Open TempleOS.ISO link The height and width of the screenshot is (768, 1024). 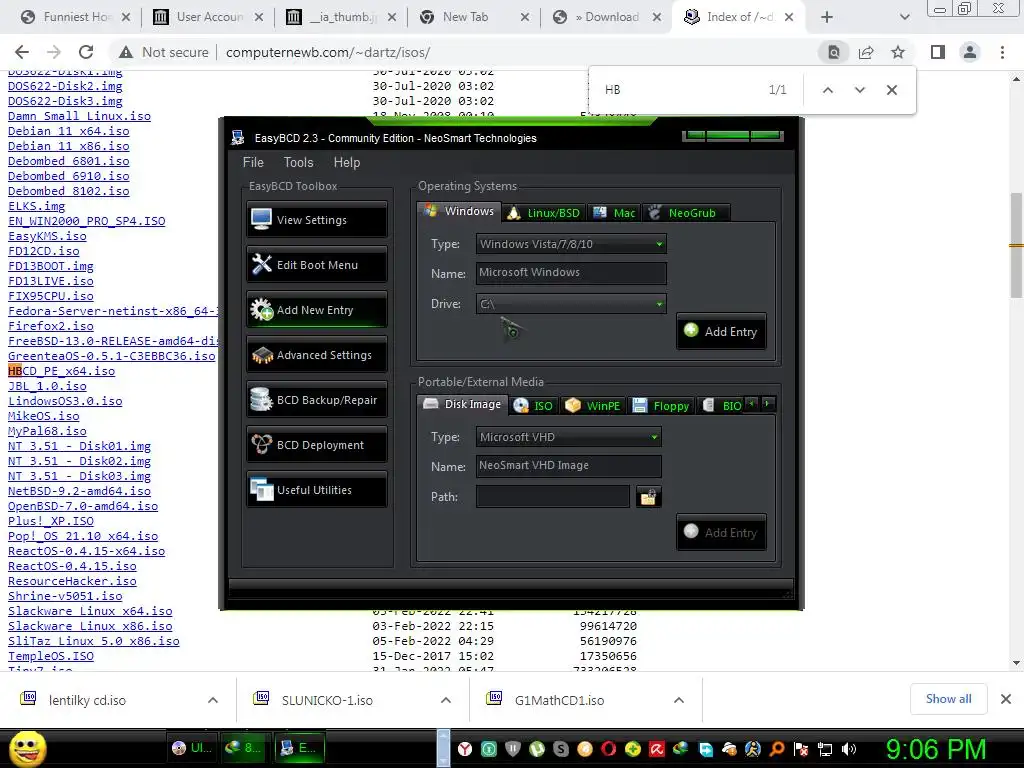[x=51, y=656]
